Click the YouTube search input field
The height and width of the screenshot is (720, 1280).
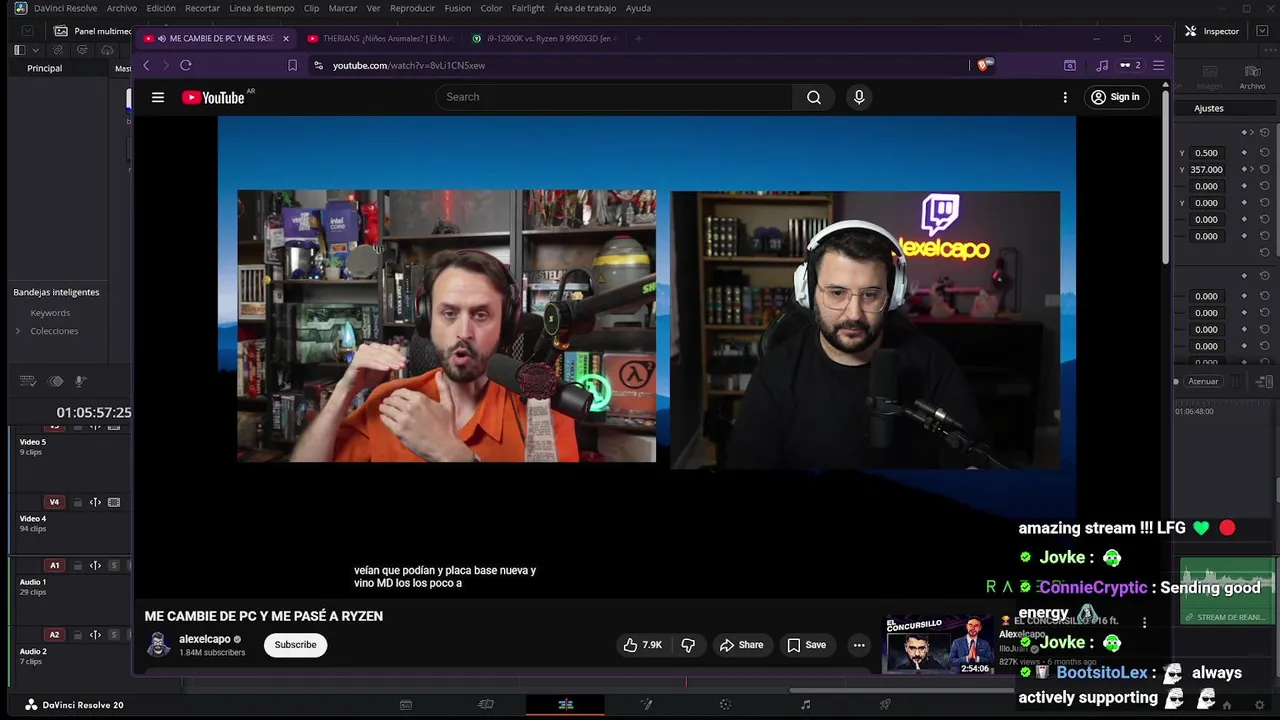(614, 97)
